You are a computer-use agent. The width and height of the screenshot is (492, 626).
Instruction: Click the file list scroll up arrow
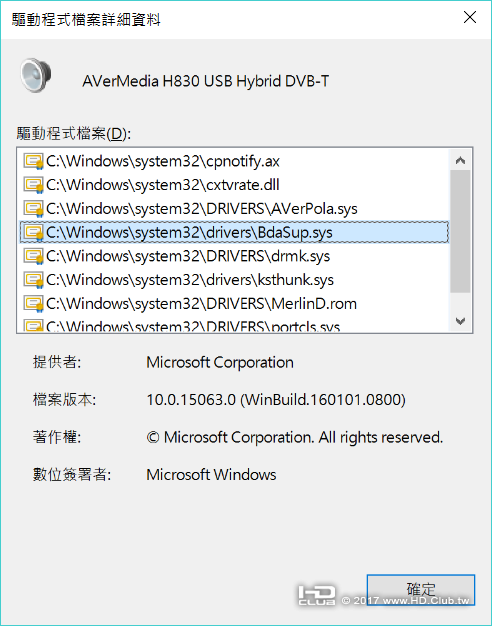[460, 160]
